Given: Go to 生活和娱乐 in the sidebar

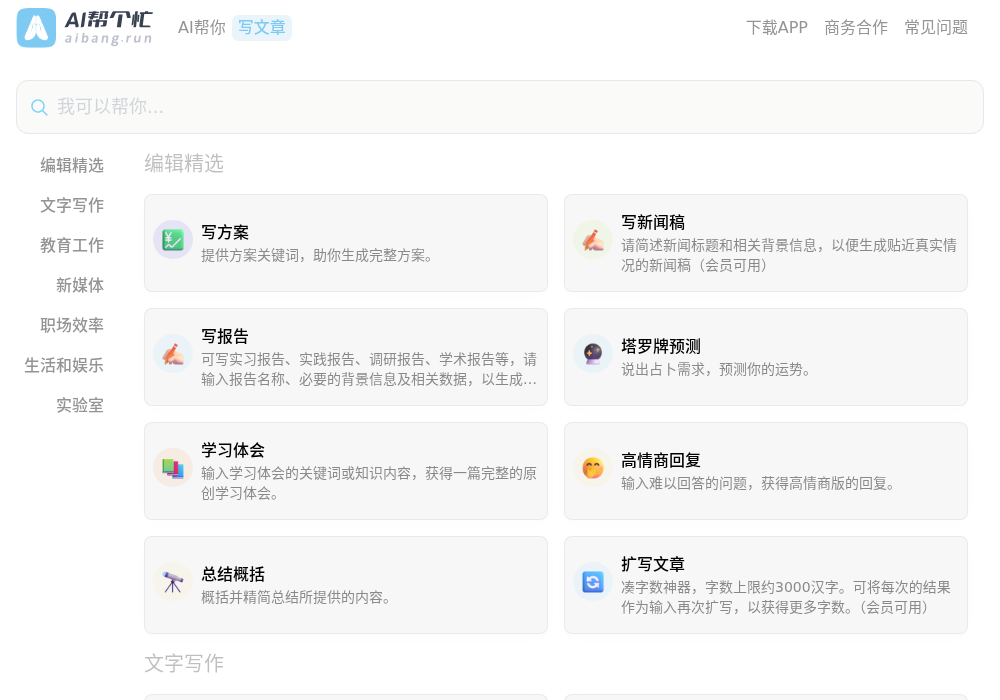Looking at the screenshot, I should point(64,366).
